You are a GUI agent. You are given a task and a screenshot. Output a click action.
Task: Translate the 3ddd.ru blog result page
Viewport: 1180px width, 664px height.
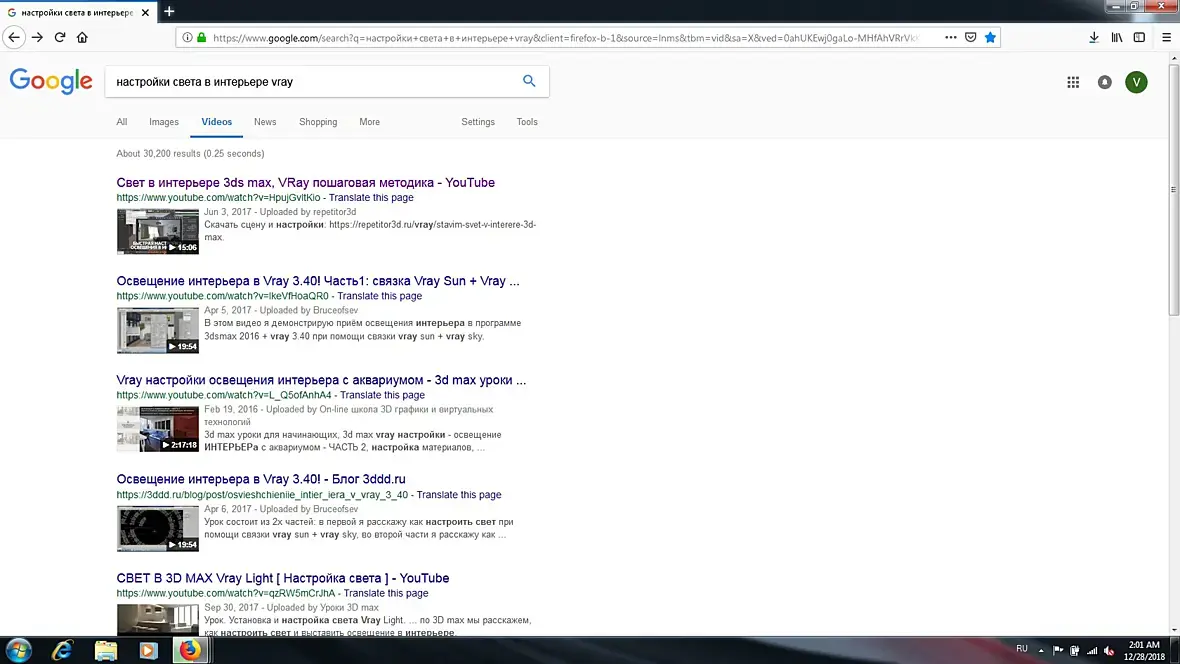(459, 495)
